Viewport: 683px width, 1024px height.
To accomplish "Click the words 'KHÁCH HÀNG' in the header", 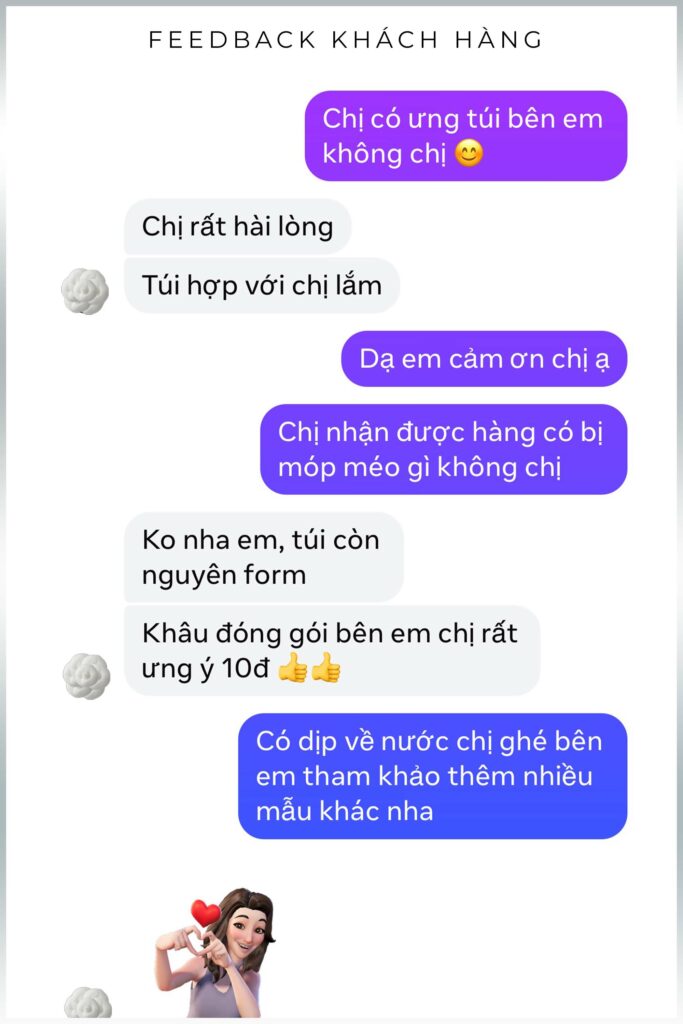I will [x=437, y=39].
